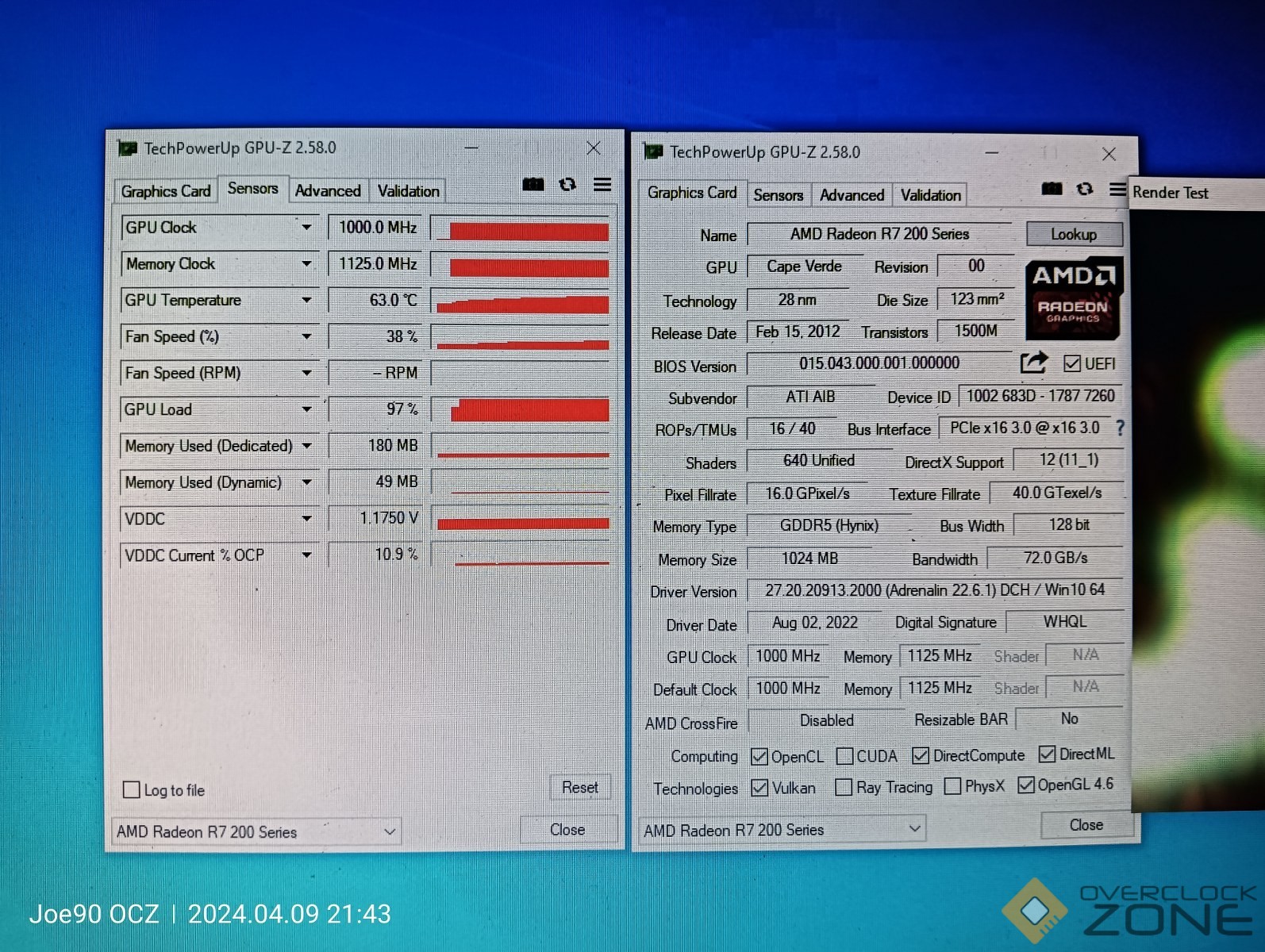Toggle the CUDA checkbox
The height and width of the screenshot is (952, 1265).
pyautogui.click(x=844, y=756)
